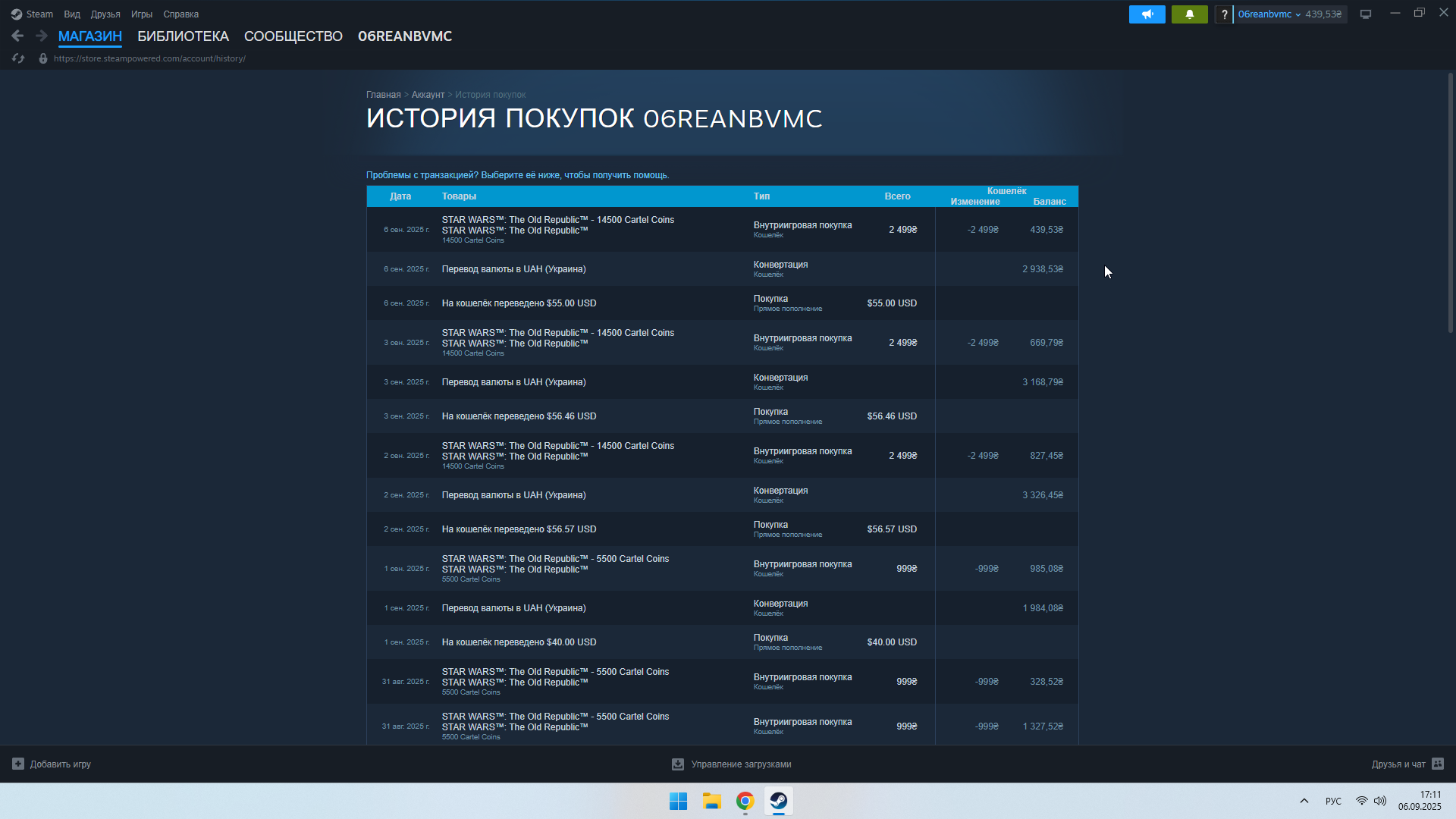Follow the Главная breadcrumb link
1456x819 pixels.
[x=384, y=95]
